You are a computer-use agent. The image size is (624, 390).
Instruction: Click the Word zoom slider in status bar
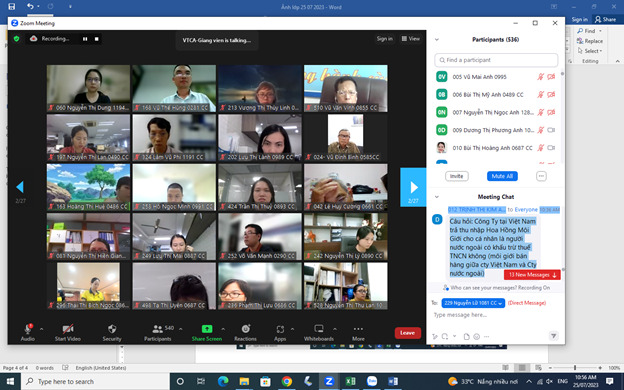tap(575, 368)
